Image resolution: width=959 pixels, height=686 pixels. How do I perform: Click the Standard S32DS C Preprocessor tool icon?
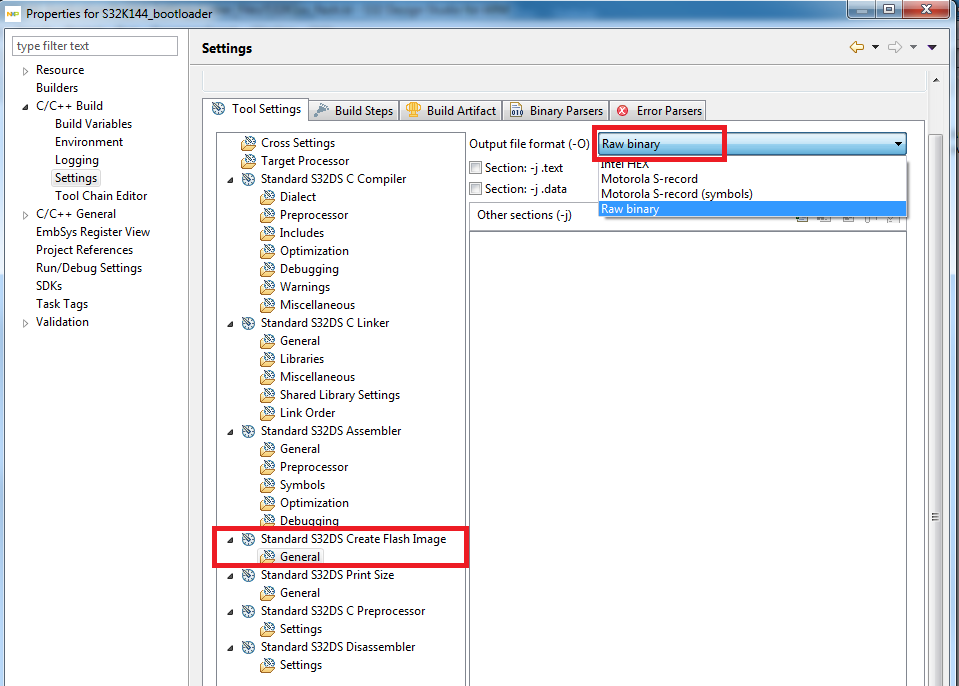click(248, 611)
